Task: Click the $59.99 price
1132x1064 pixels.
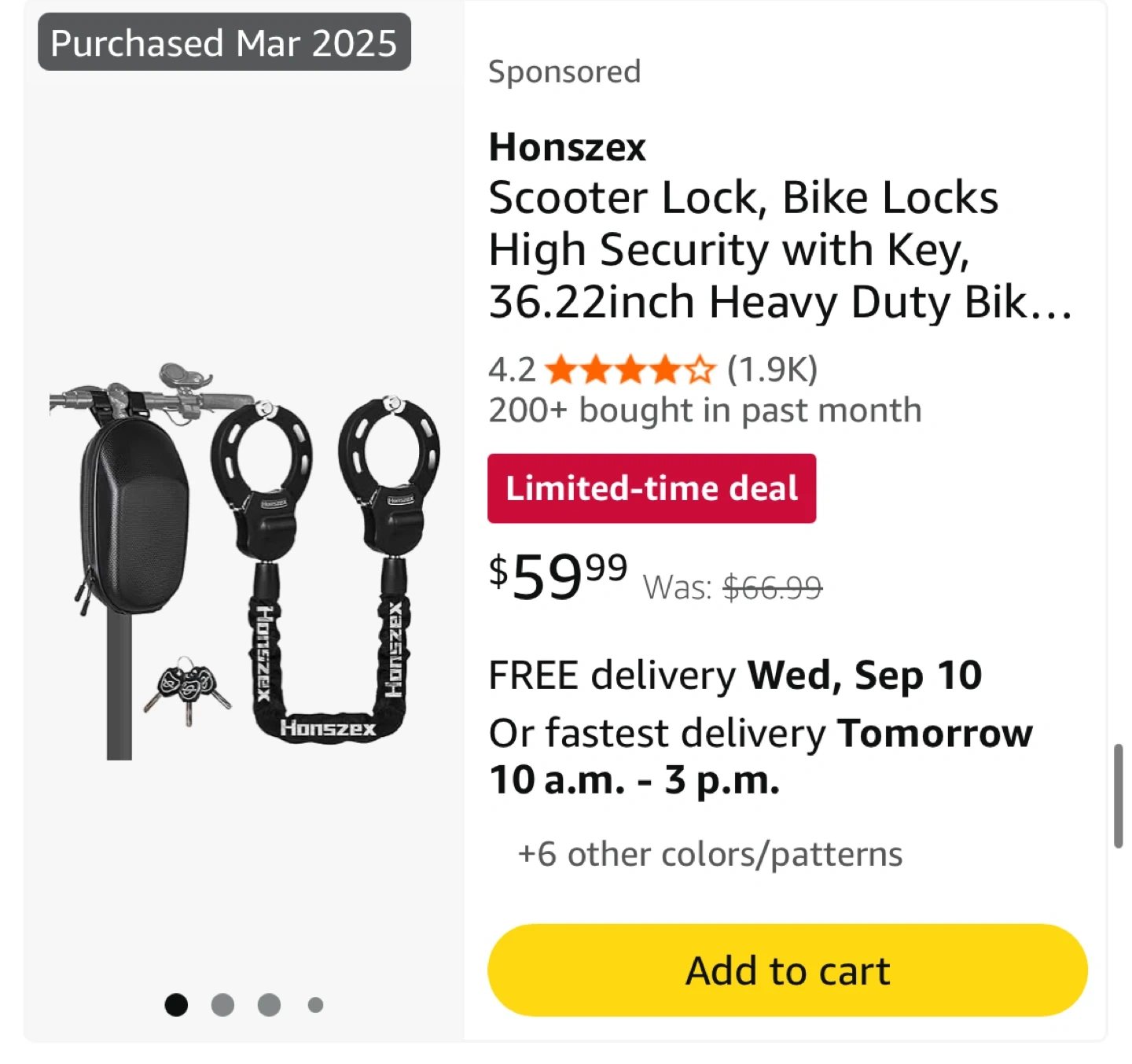Action: 558,576
